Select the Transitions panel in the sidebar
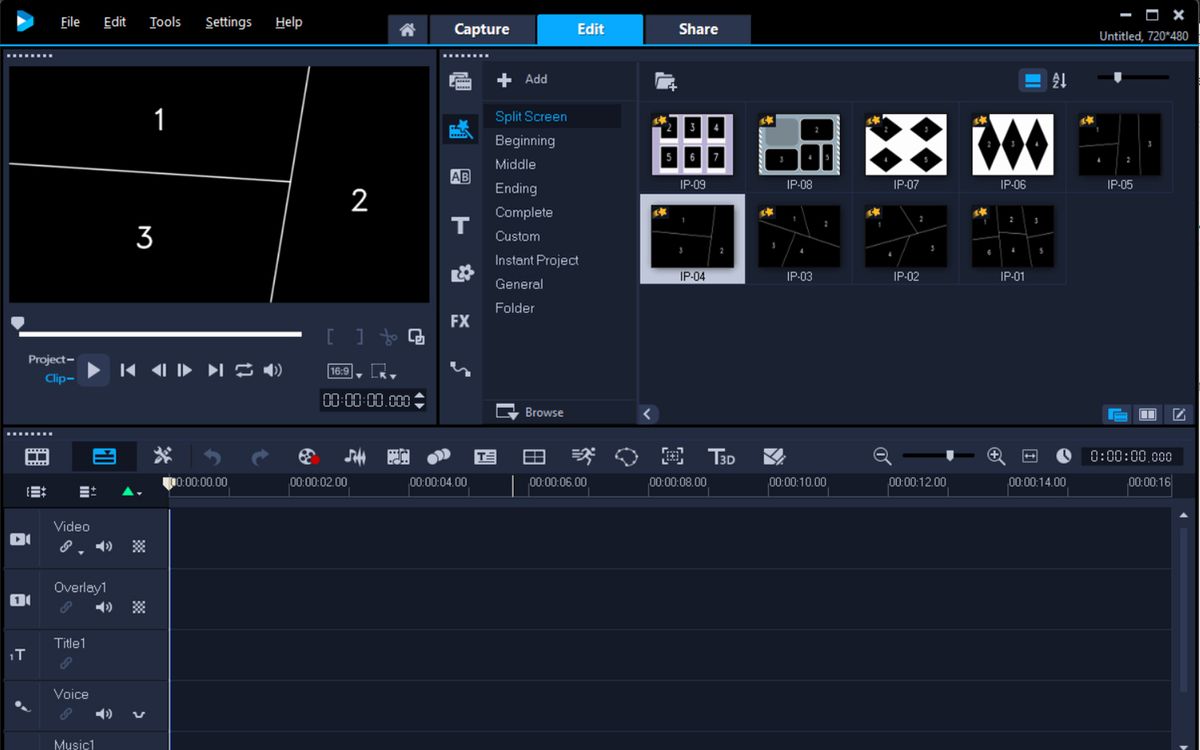 (x=460, y=176)
